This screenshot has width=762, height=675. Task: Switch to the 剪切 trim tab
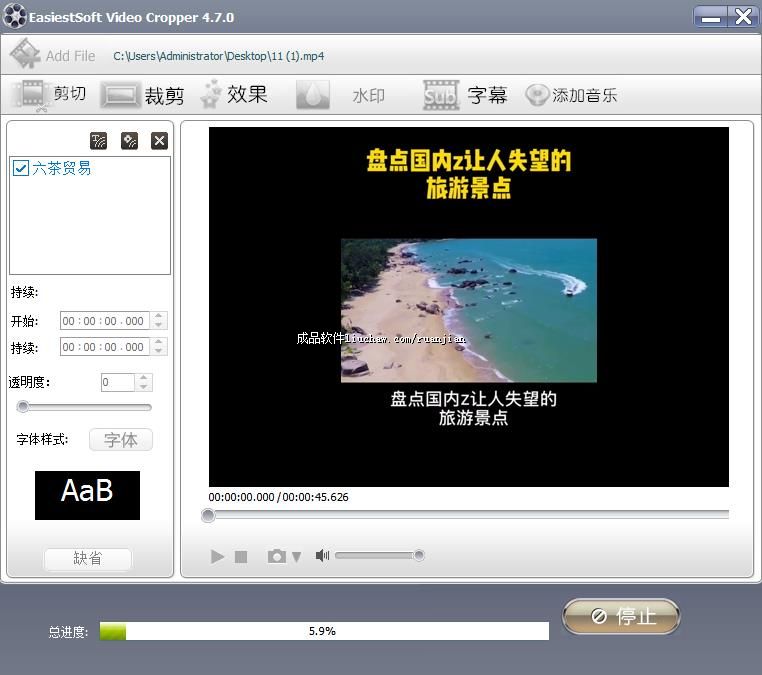pyautogui.click(x=50, y=95)
